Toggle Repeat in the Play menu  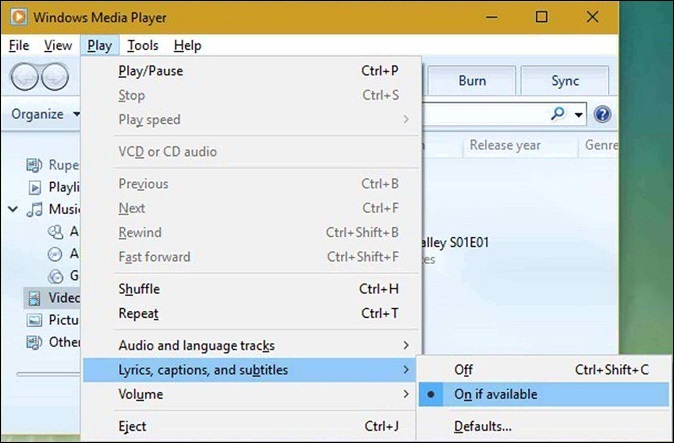click(x=250, y=314)
